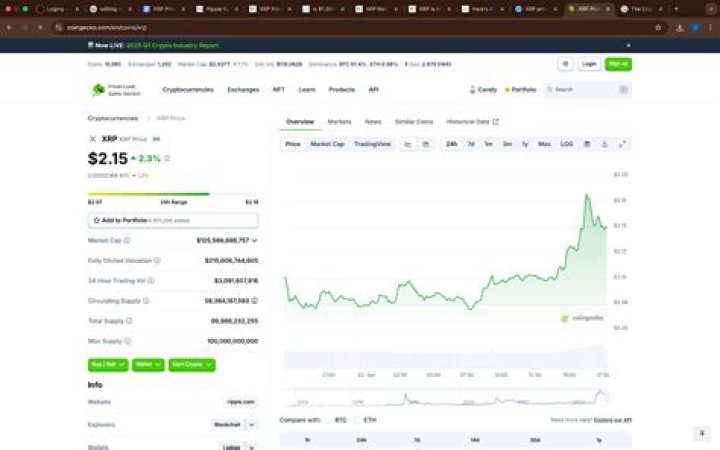720x450 pixels.
Task: Expand the Wallets Ledger dropdown arrow
Action: [252, 447]
